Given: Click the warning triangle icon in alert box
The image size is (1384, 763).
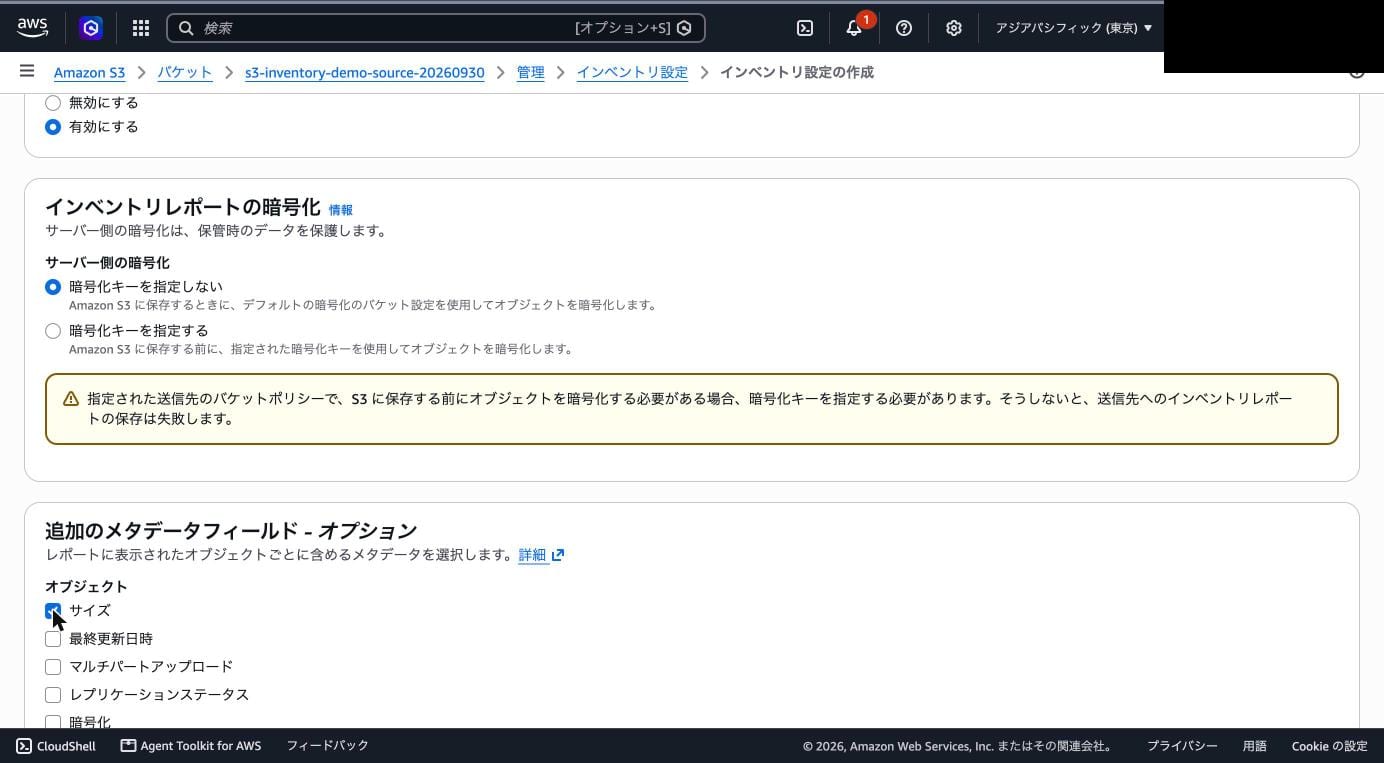Looking at the screenshot, I should pos(71,399).
